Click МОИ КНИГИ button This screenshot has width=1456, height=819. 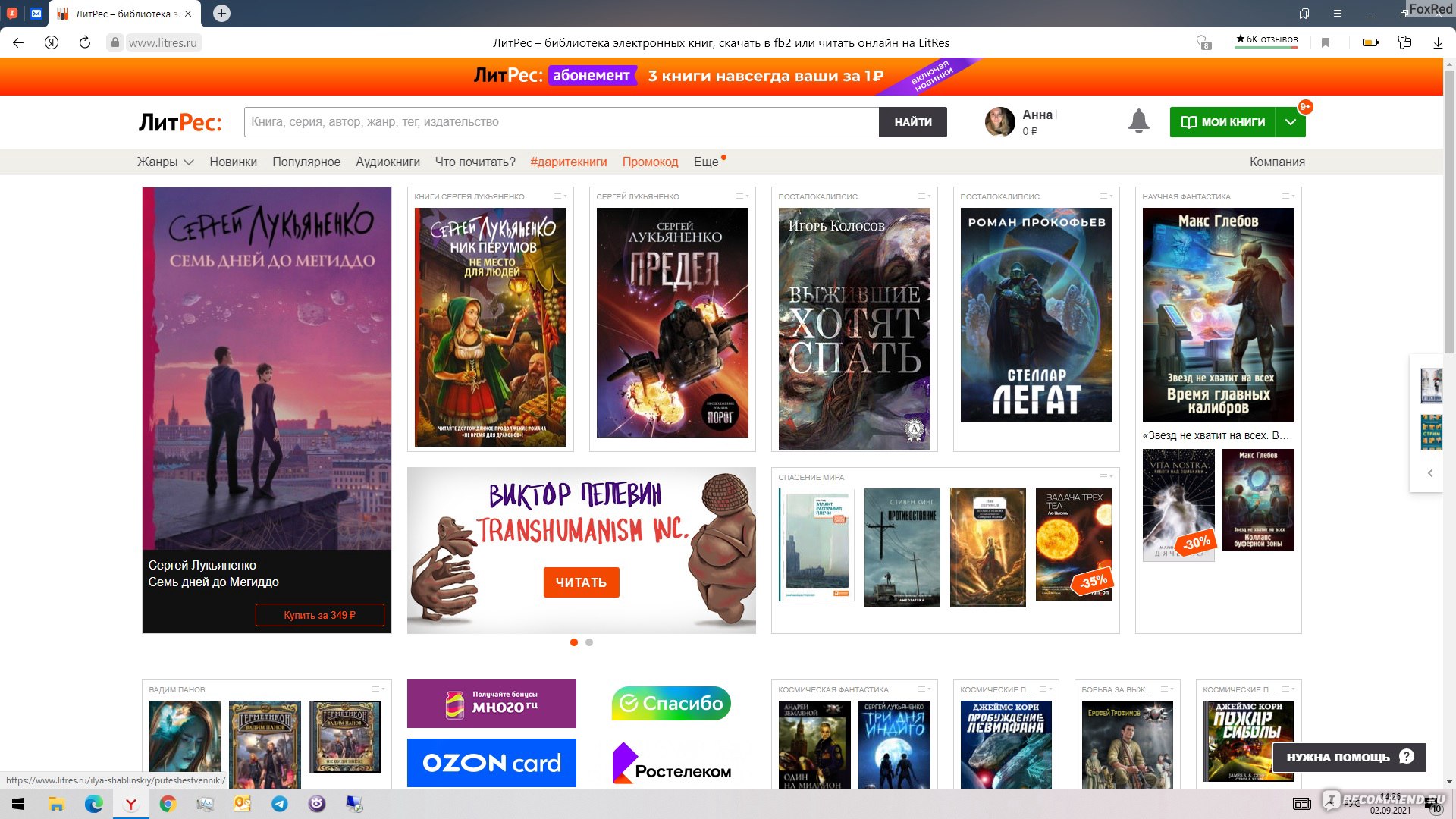(1223, 122)
